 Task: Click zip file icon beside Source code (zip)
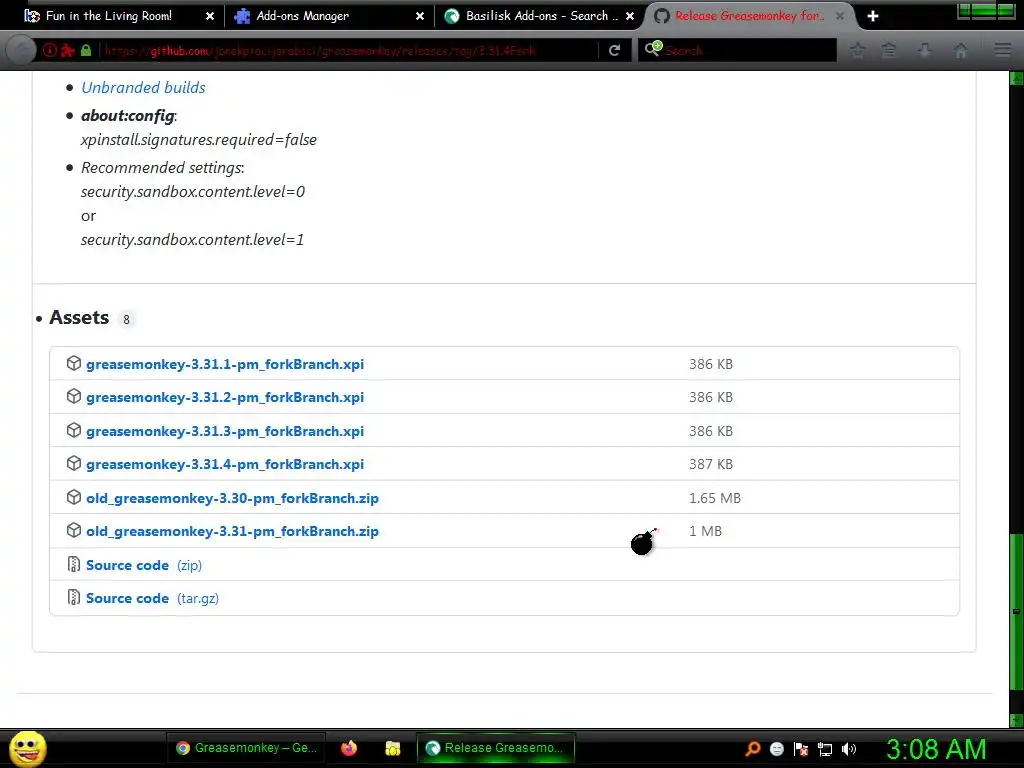pos(74,564)
